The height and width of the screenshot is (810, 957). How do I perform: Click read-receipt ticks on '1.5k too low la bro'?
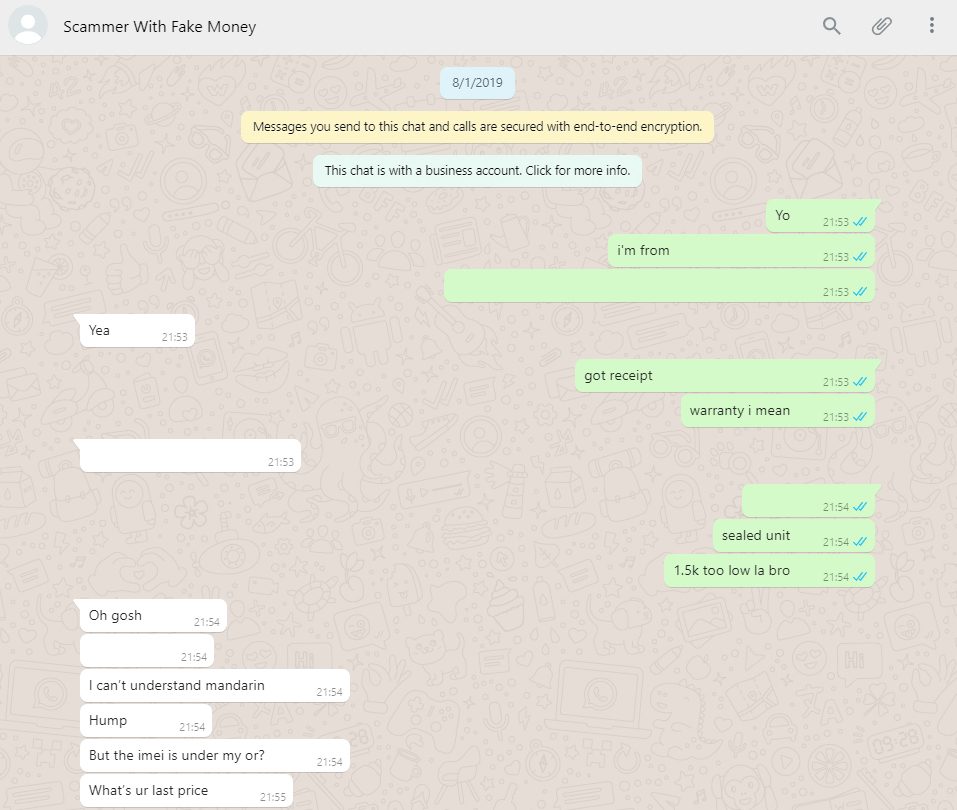click(860, 577)
